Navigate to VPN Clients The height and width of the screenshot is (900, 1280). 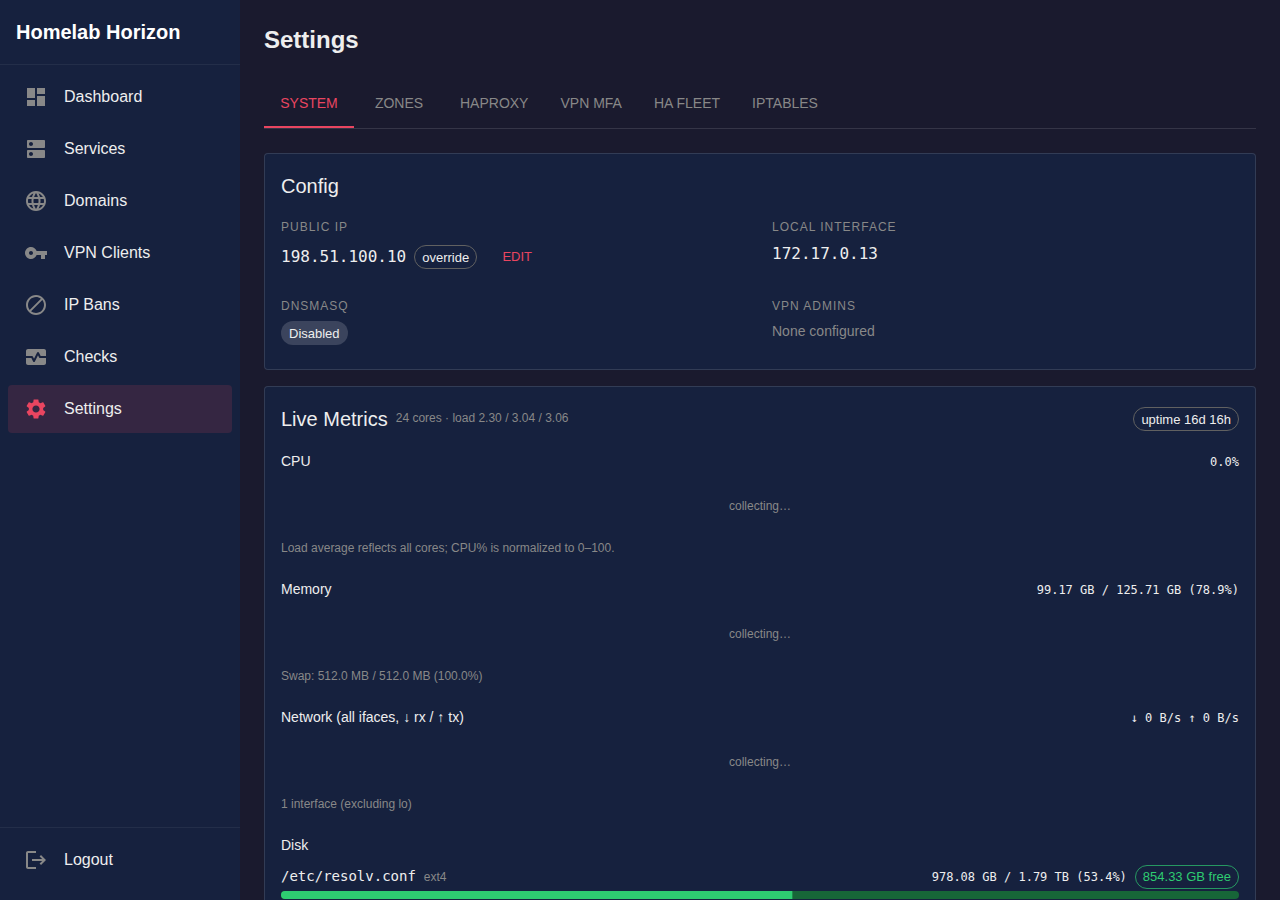pos(120,253)
